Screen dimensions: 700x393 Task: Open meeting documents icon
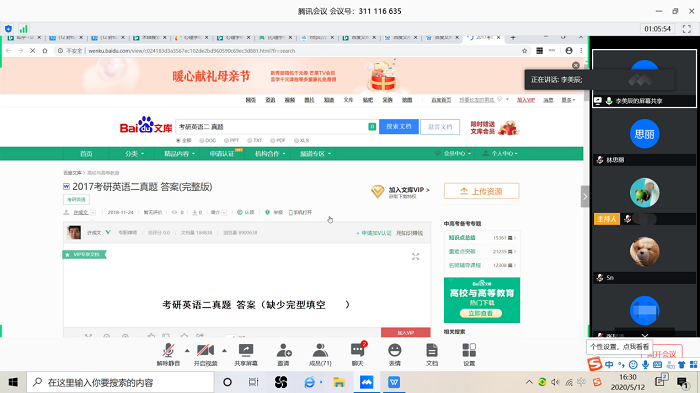click(432, 355)
